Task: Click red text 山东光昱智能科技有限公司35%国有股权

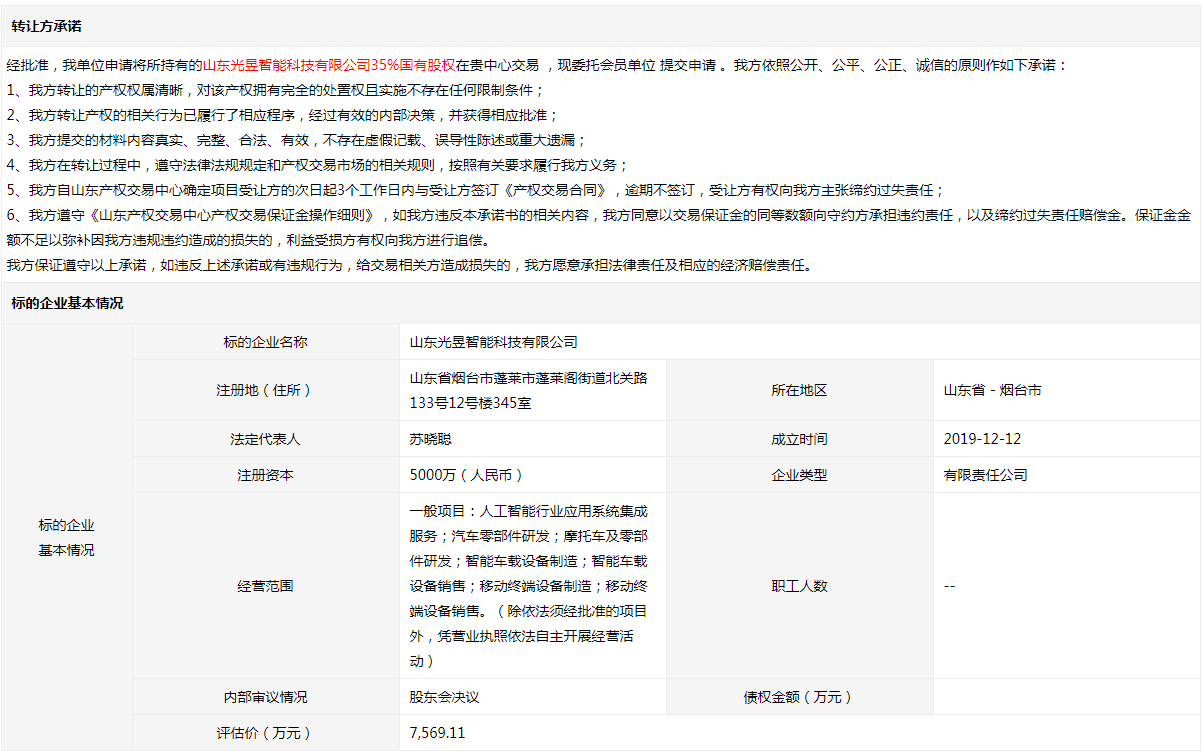Action: (x=329, y=65)
